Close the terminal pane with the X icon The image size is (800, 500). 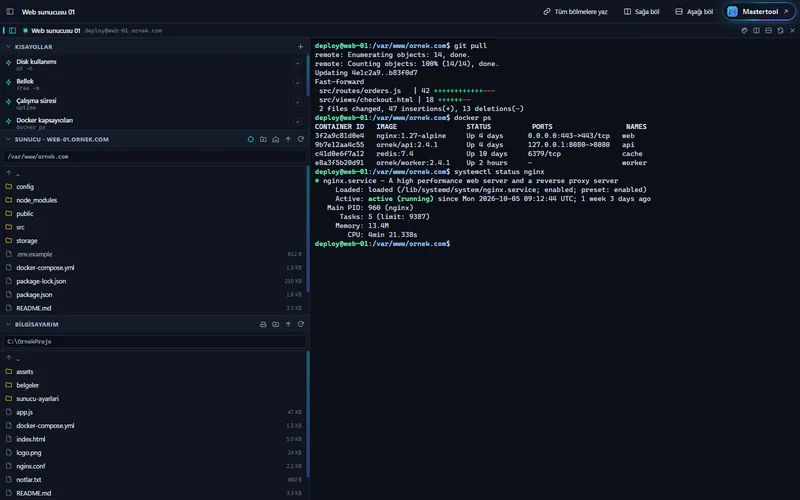coord(792,31)
